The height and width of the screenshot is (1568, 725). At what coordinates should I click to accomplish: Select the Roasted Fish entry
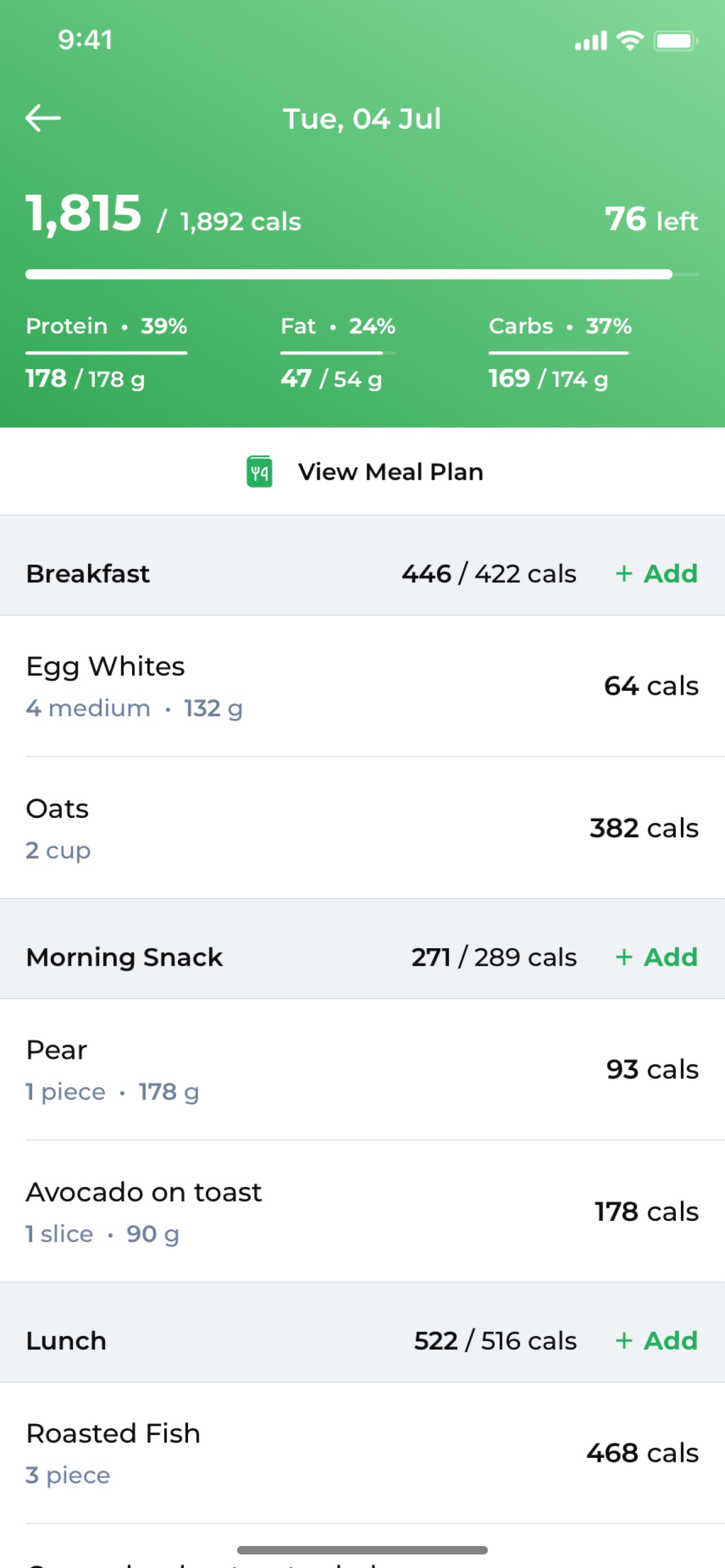pos(363,1453)
